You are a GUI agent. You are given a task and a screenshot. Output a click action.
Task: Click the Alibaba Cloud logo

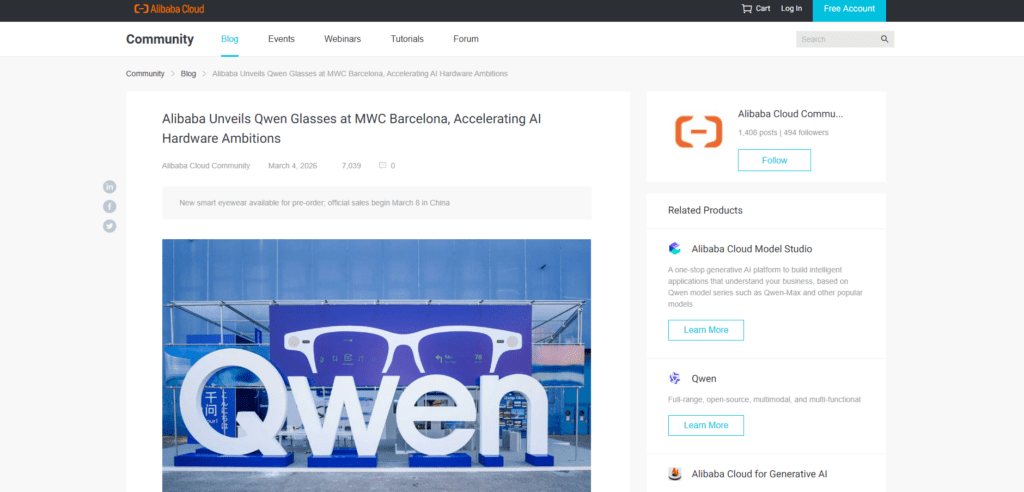[x=169, y=9]
